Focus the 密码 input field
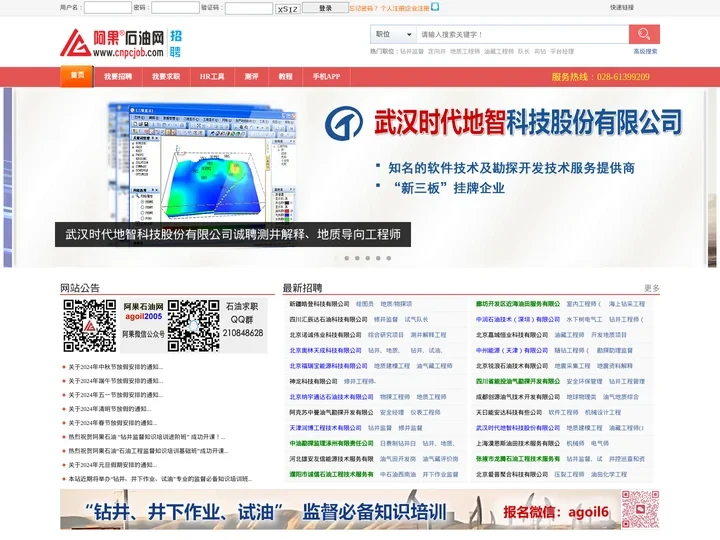The height and width of the screenshot is (540, 720). pos(175,8)
